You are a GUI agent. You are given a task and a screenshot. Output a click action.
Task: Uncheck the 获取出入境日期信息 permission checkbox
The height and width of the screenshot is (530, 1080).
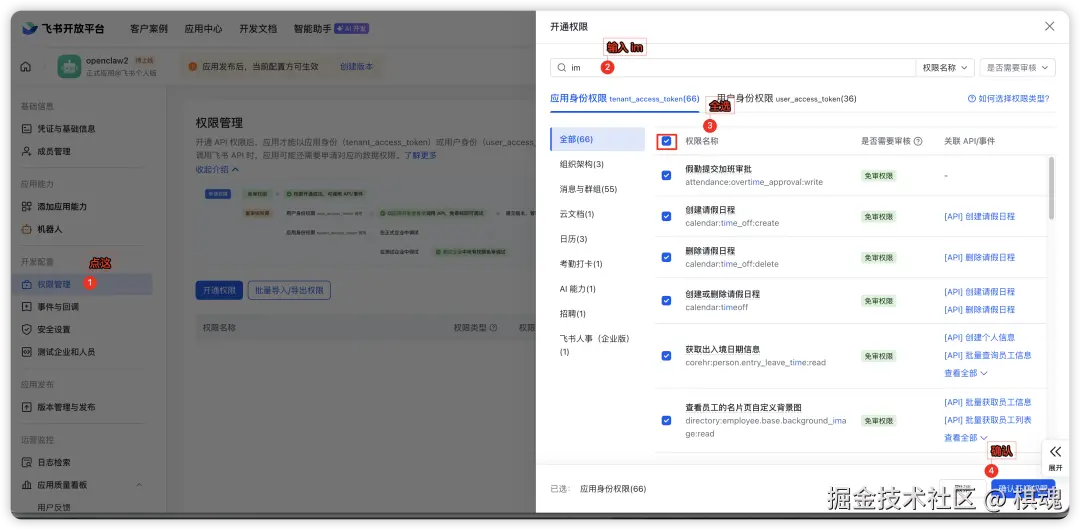click(x=666, y=356)
